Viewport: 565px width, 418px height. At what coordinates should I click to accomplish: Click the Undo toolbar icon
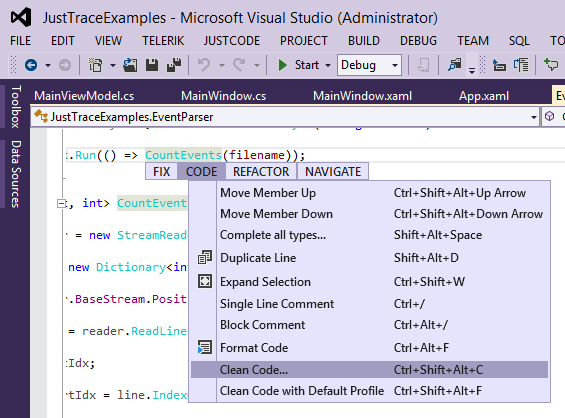pos(204,65)
